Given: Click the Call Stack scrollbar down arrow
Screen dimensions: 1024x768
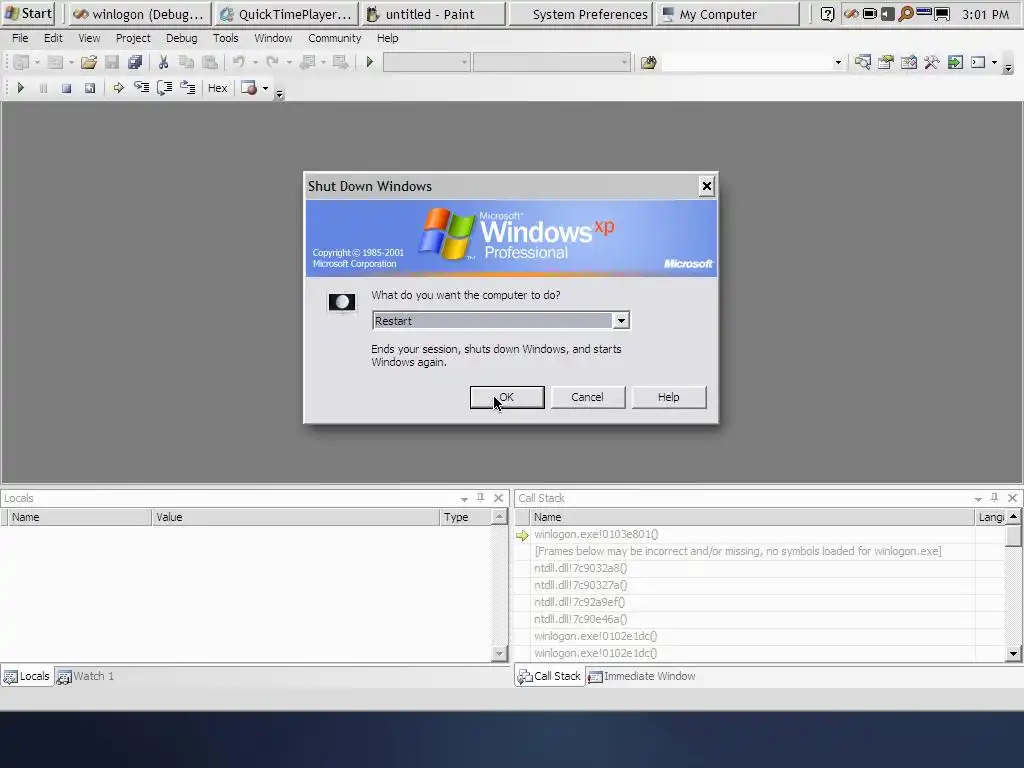Looking at the screenshot, I should [1013, 654].
